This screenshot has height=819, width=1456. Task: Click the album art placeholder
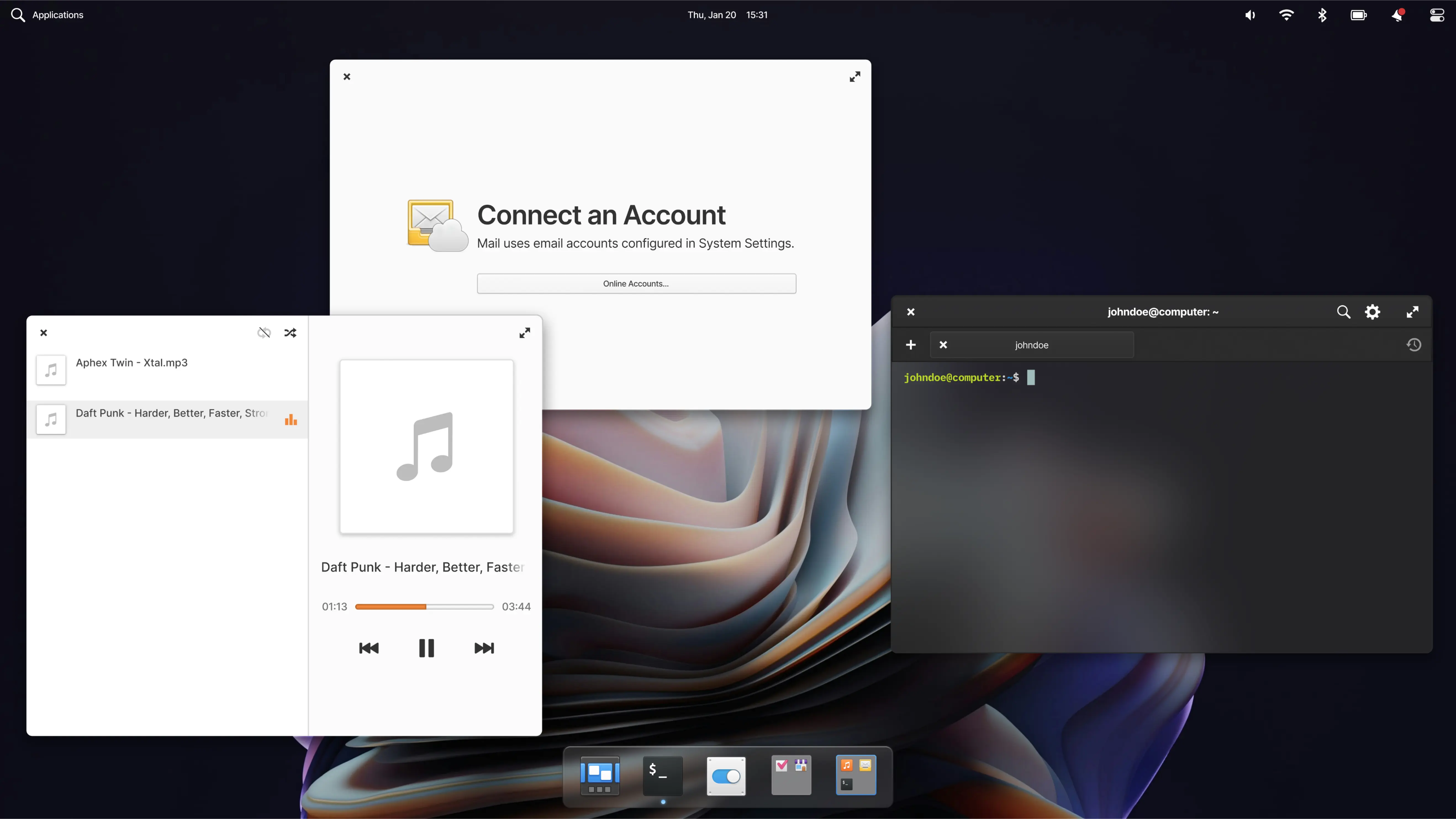click(x=427, y=447)
